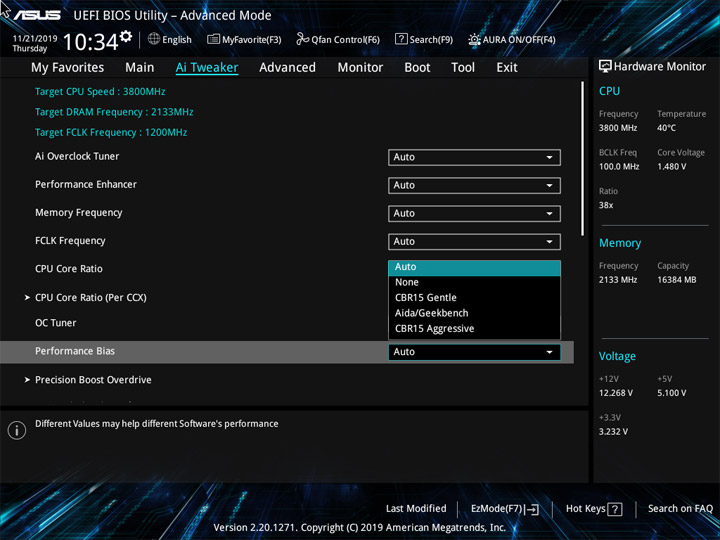
Task: Click the 10:34 clock display
Action: pyautogui.click(x=90, y=42)
